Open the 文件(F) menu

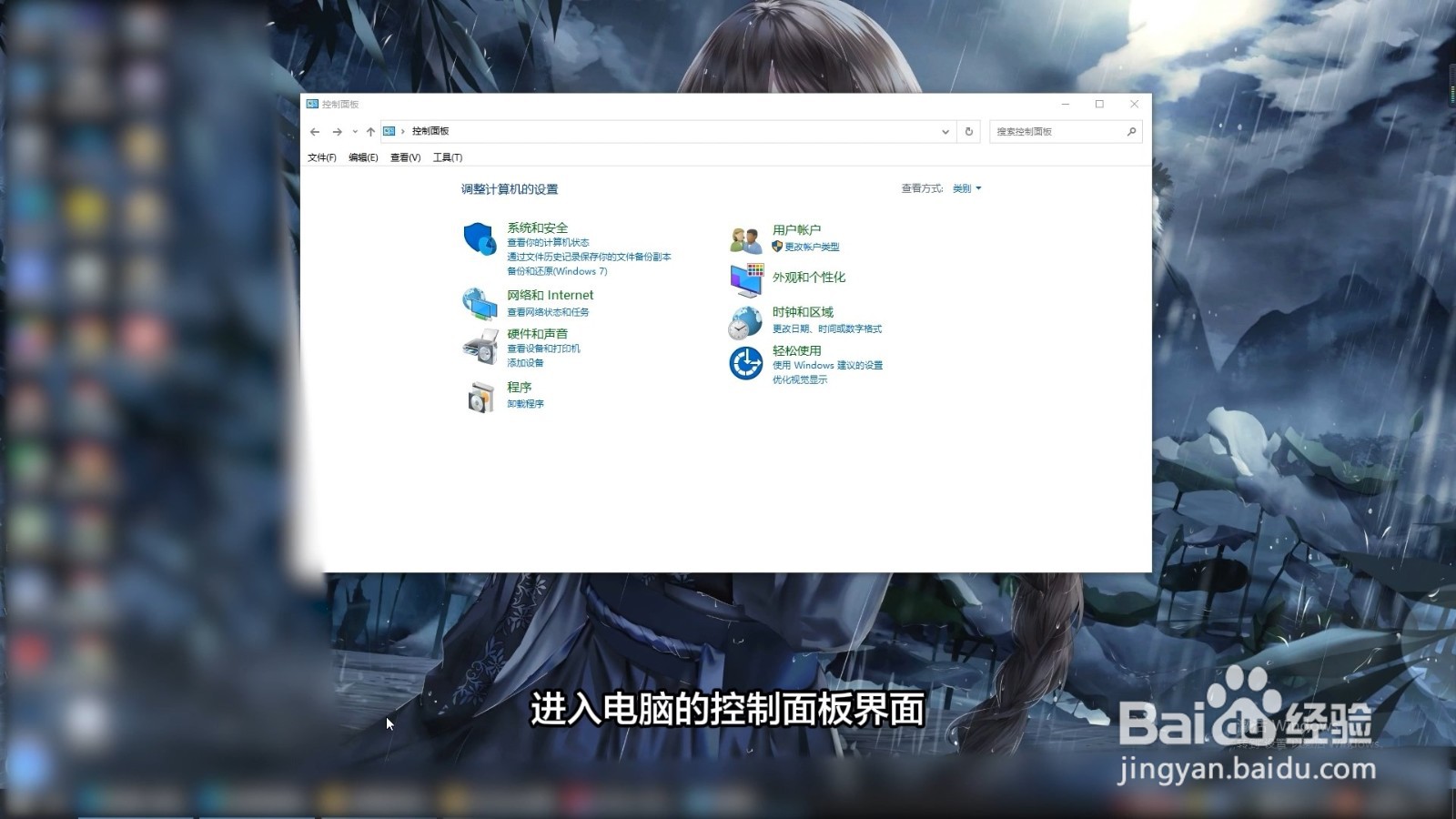322,157
